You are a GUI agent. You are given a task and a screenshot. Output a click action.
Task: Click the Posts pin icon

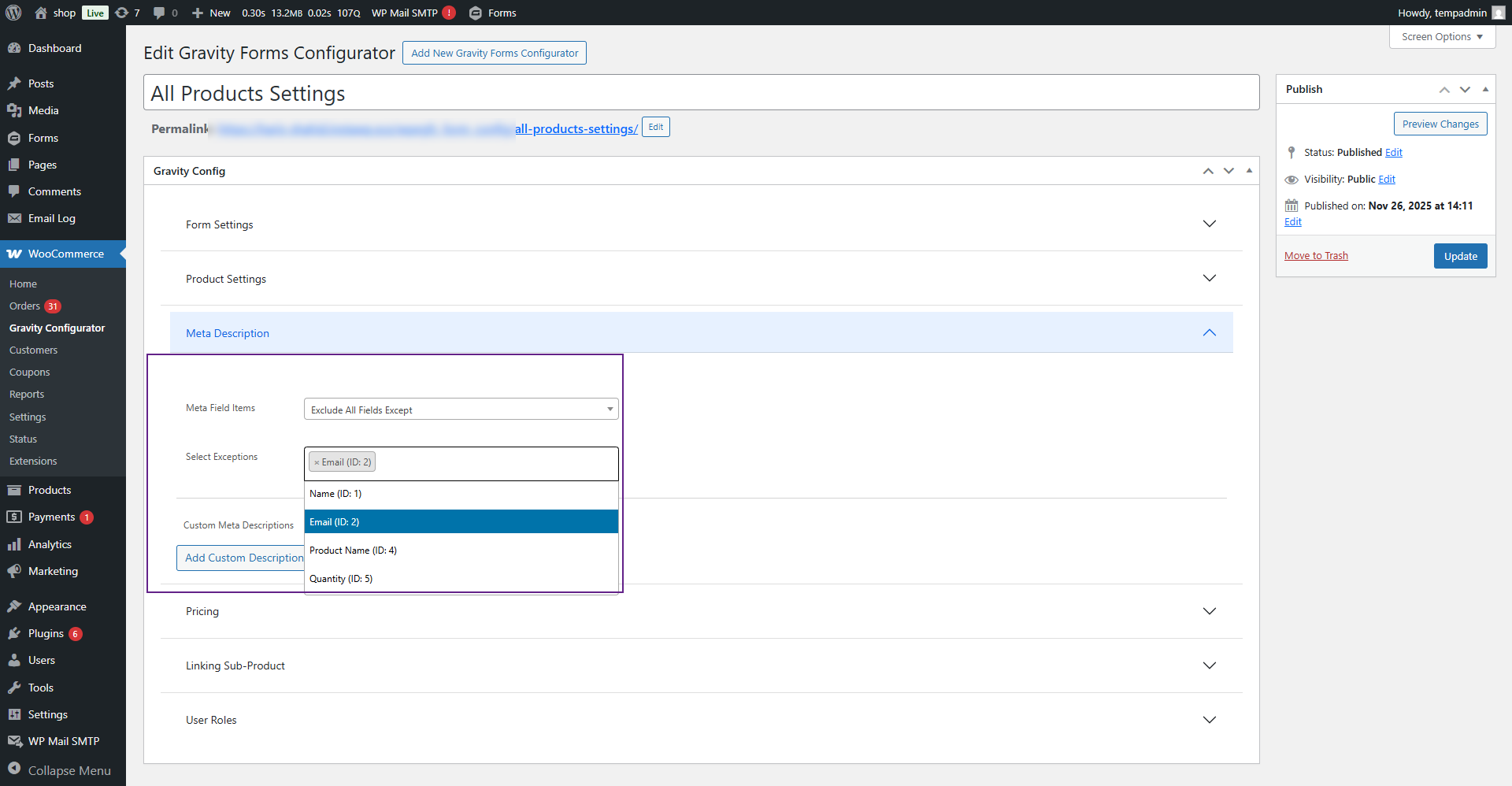[14, 83]
